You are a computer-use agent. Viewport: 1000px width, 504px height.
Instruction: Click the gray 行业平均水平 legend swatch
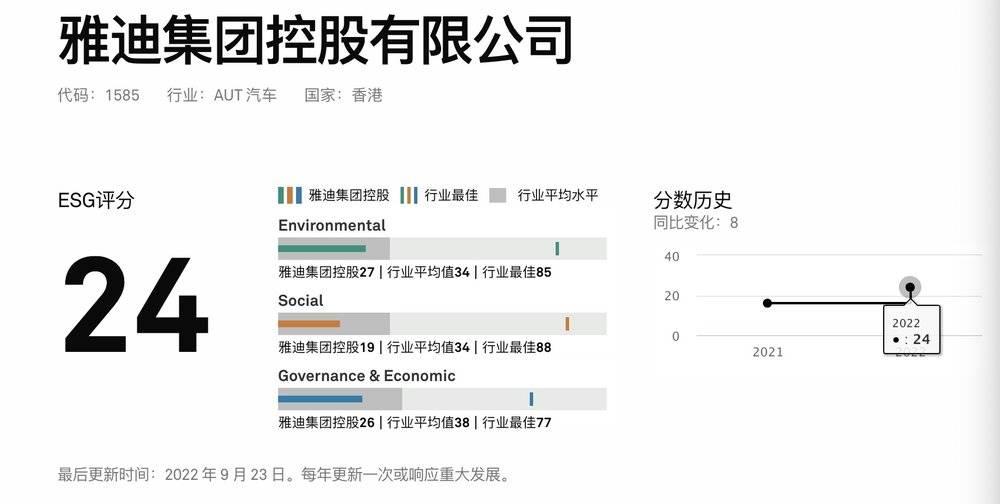pos(498,195)
